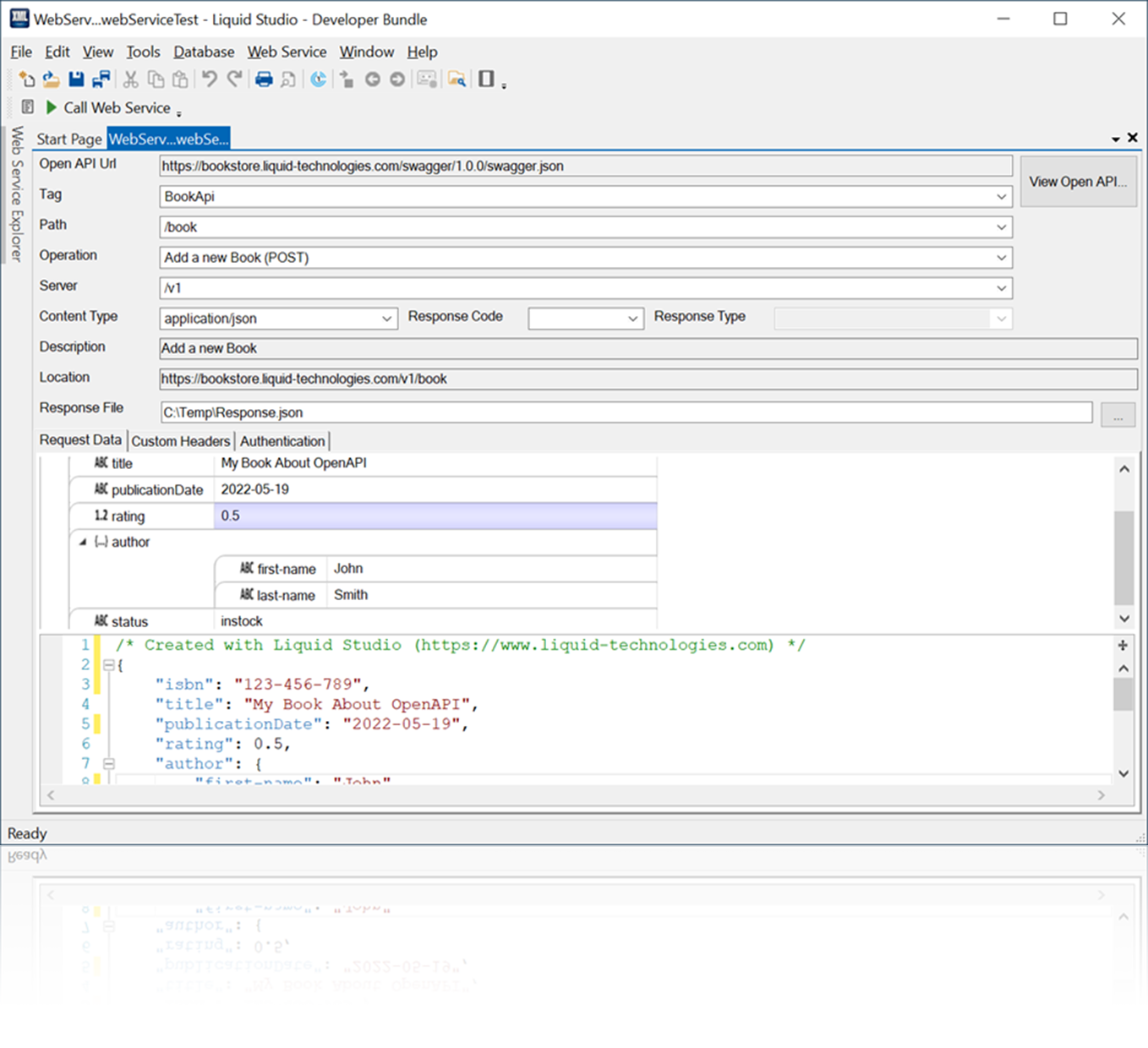Save the document with the floppy icon
Viewport: 1148px width, 1048px height.
[x=76, y=79]
